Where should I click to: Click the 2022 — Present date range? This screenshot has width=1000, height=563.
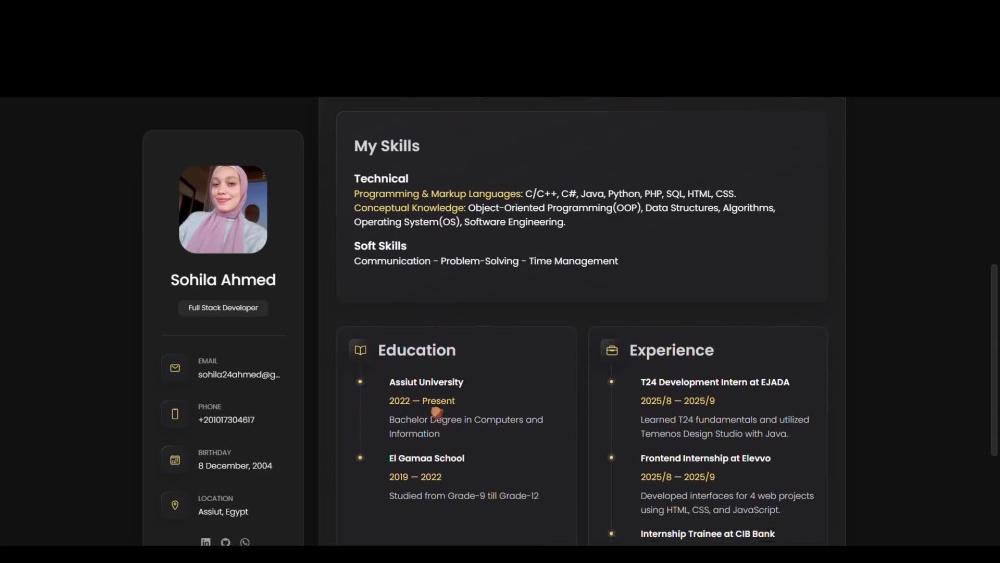coord(422,400)
